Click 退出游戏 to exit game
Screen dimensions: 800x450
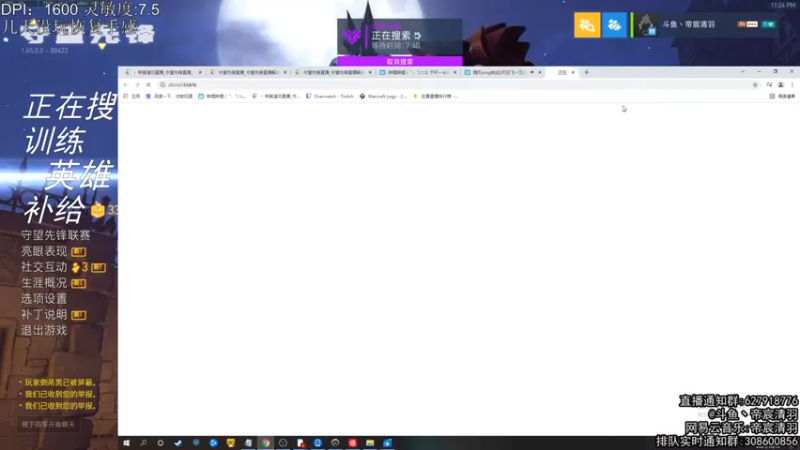[x=44, y=330]
